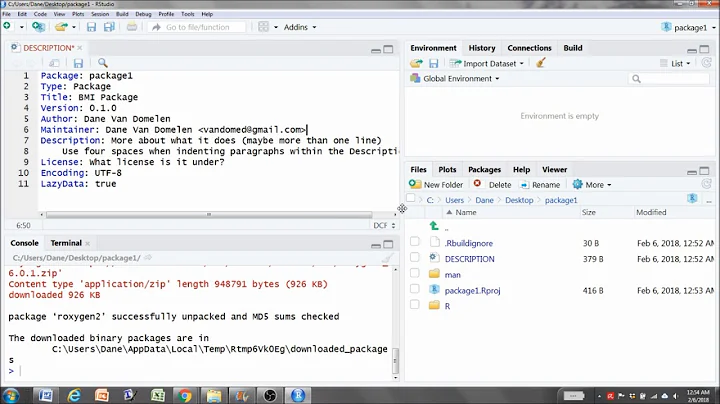The image size is (720, 404).
Task: Refresh the Environment pane
Action: pyautogui.click(x=706, y=63)
